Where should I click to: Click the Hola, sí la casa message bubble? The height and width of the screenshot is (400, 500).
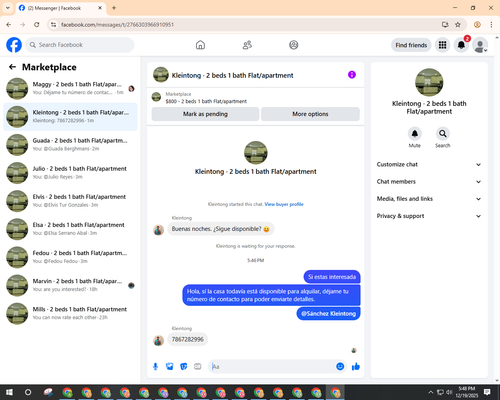coord(271,295)
